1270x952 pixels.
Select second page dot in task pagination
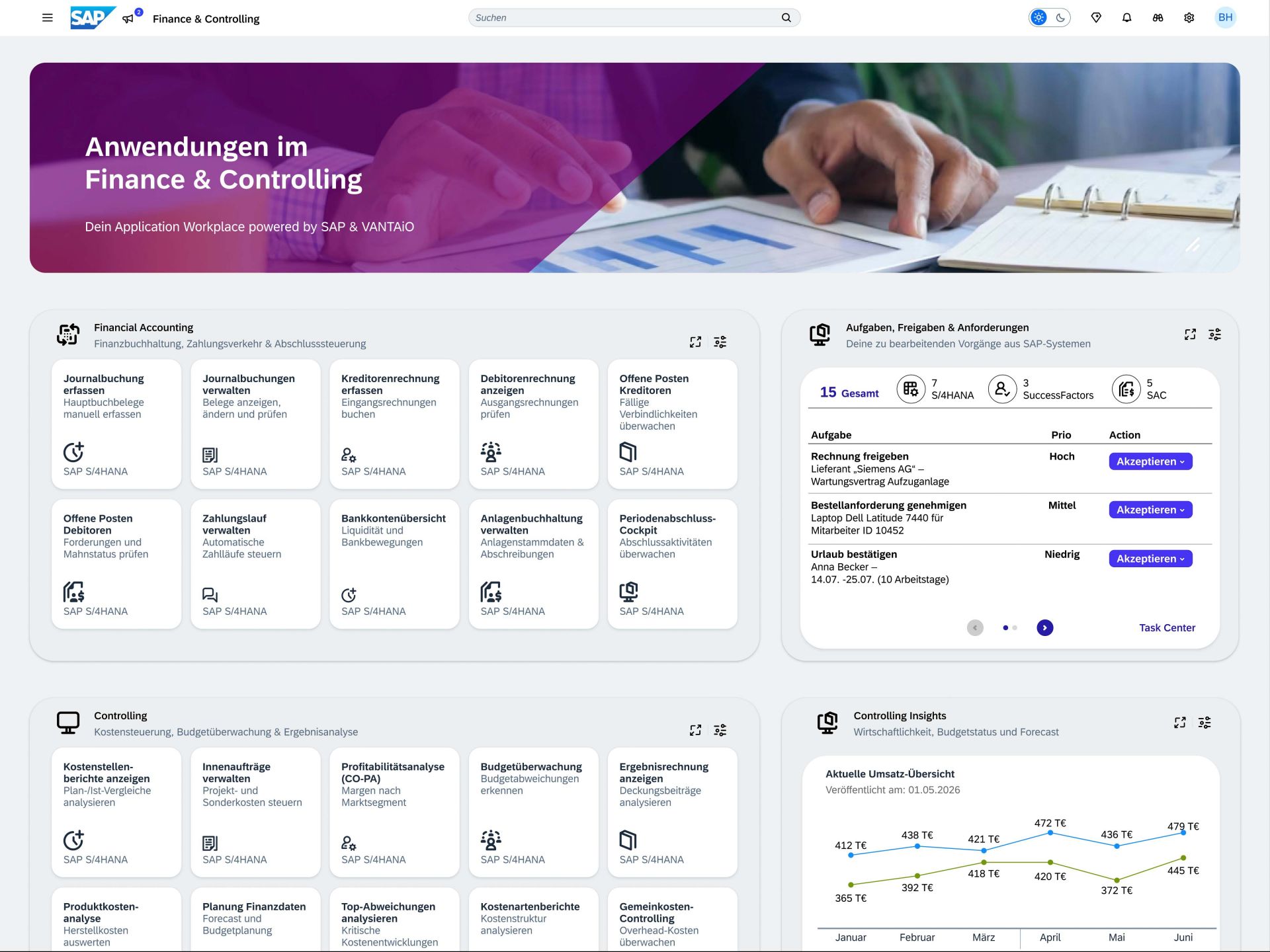tap(1014, 627)
